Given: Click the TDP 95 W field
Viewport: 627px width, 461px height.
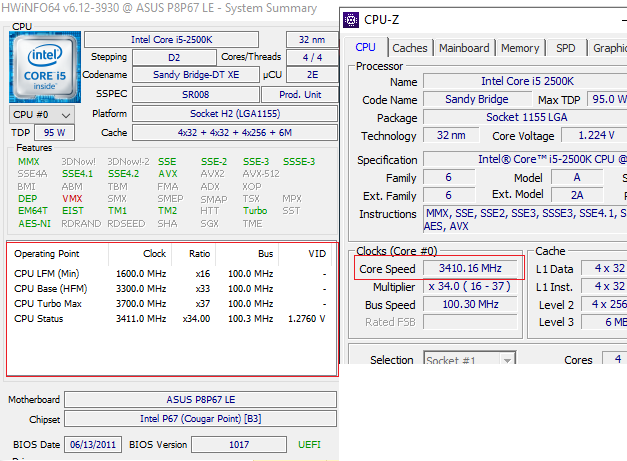Looking at the screenshot, I should pyautogui.click(x=54, y=133).
